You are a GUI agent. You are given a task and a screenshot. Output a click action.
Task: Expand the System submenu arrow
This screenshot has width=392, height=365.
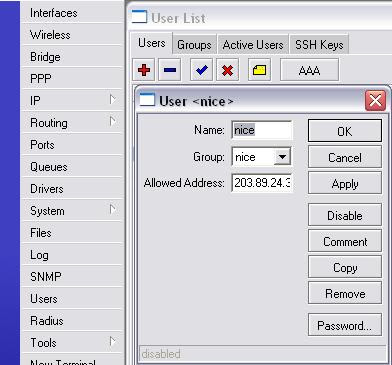[113, 209]
